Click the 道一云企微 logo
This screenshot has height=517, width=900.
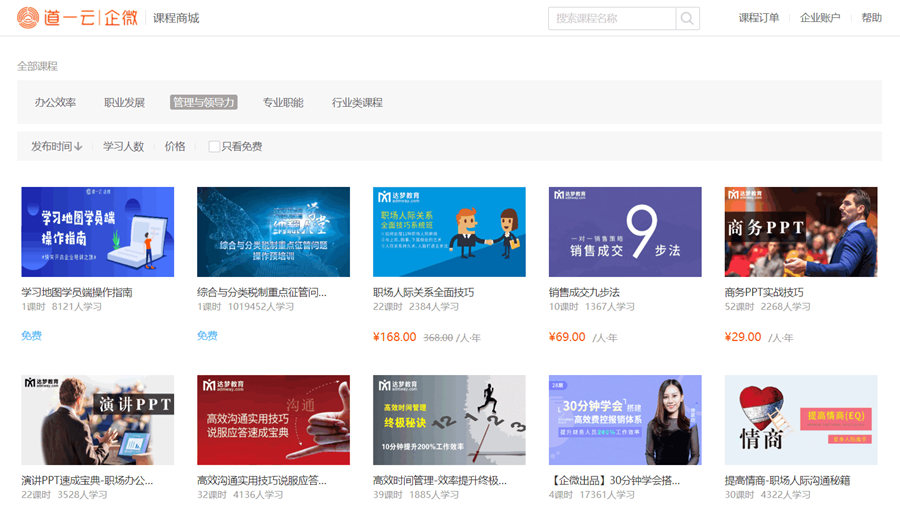(x=78, y=18)
